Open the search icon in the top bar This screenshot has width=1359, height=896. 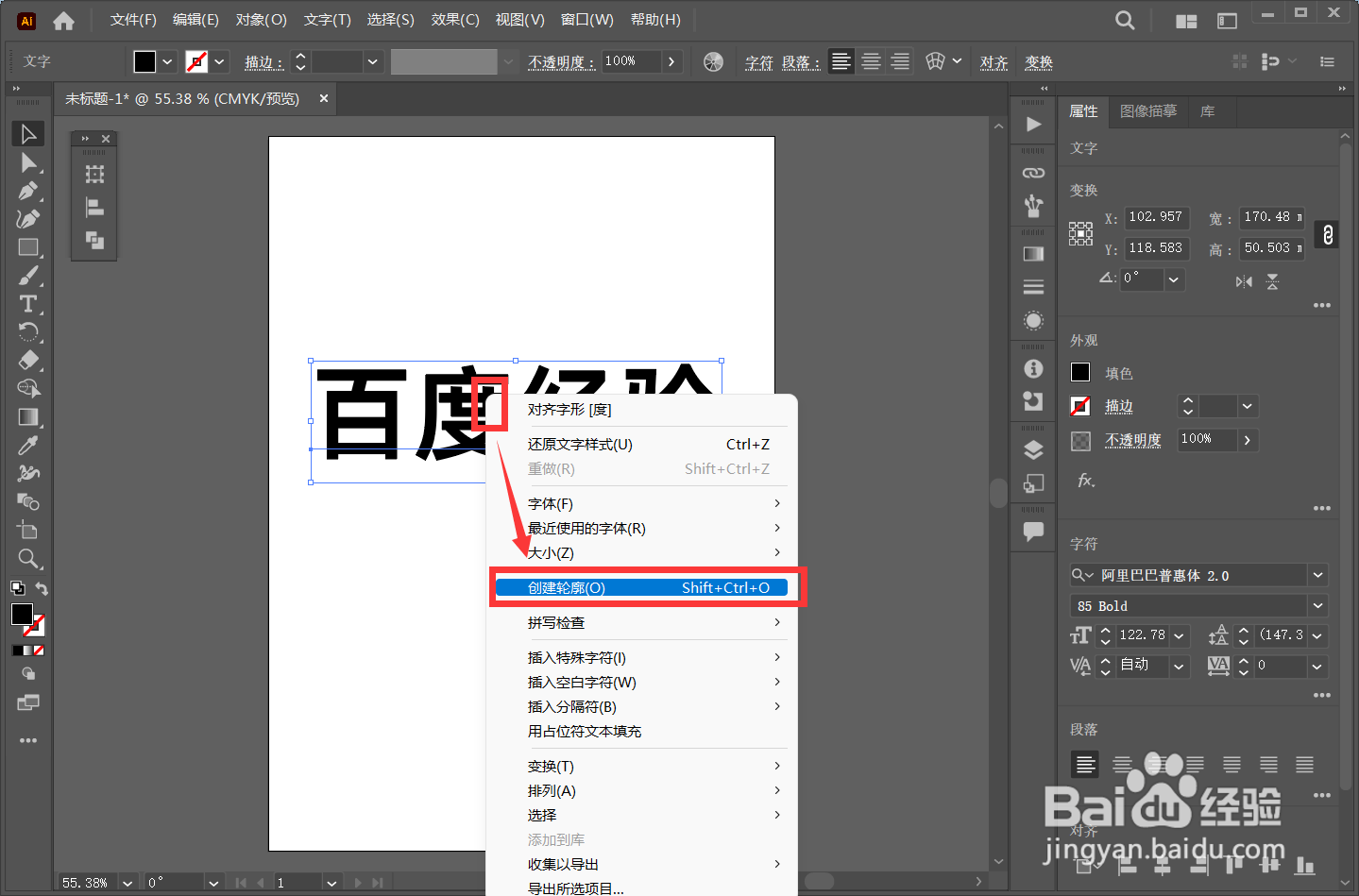(1125, 20)
